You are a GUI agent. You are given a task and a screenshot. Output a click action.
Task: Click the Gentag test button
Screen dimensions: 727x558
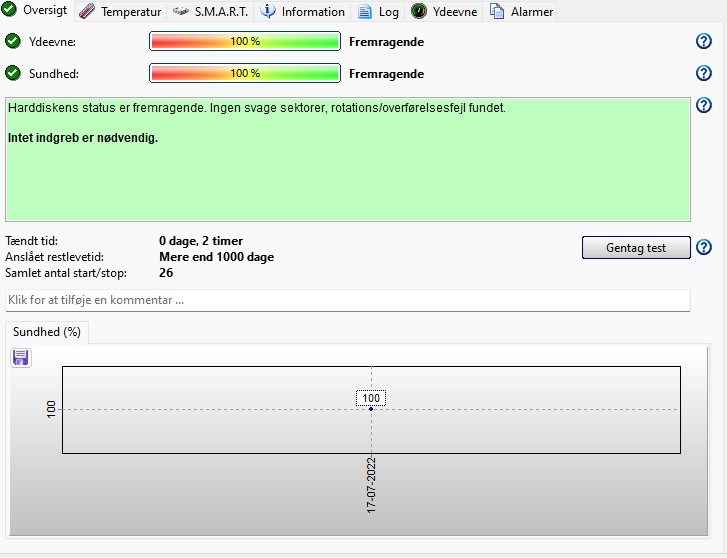(636, 248)
